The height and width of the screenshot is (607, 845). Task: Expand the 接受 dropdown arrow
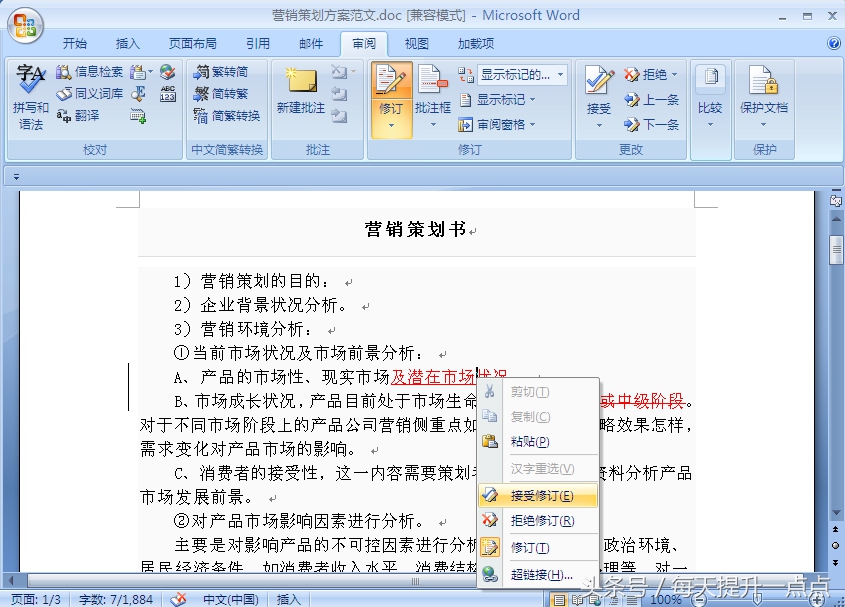pos(599,126)
